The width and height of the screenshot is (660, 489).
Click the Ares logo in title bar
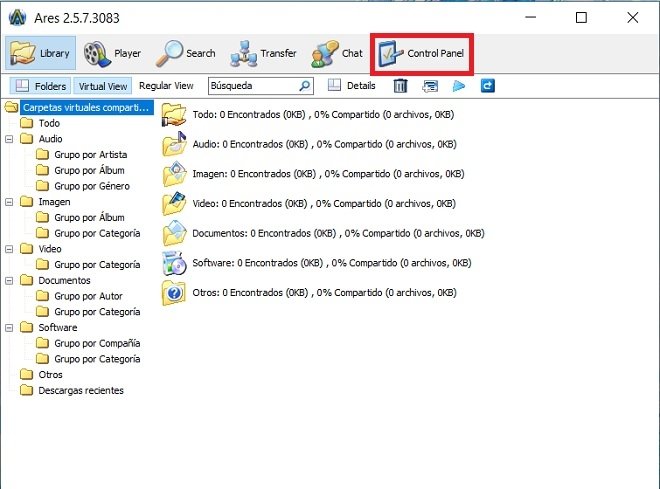(17, 18)
